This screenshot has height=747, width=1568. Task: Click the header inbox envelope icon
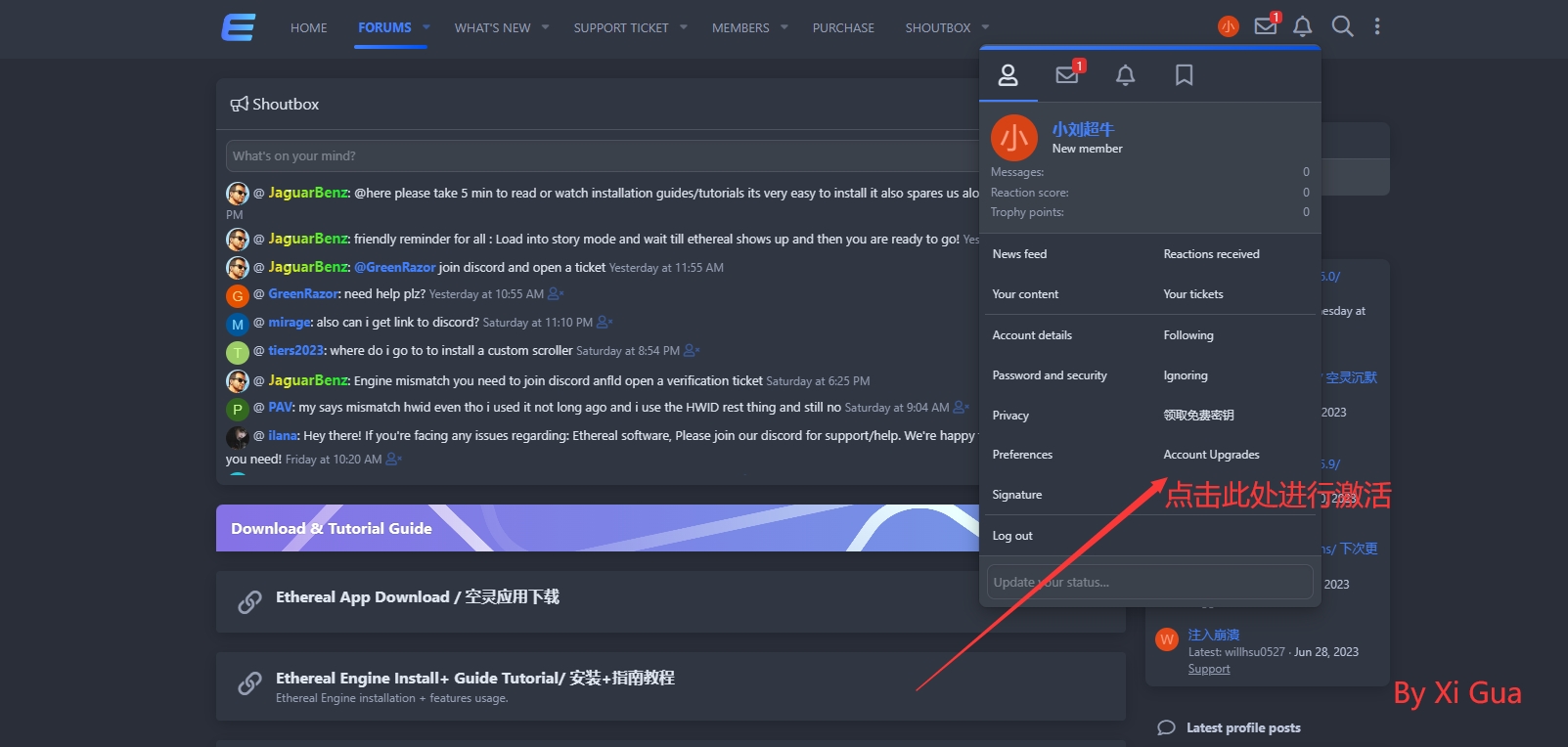[x=1266, y=26]
